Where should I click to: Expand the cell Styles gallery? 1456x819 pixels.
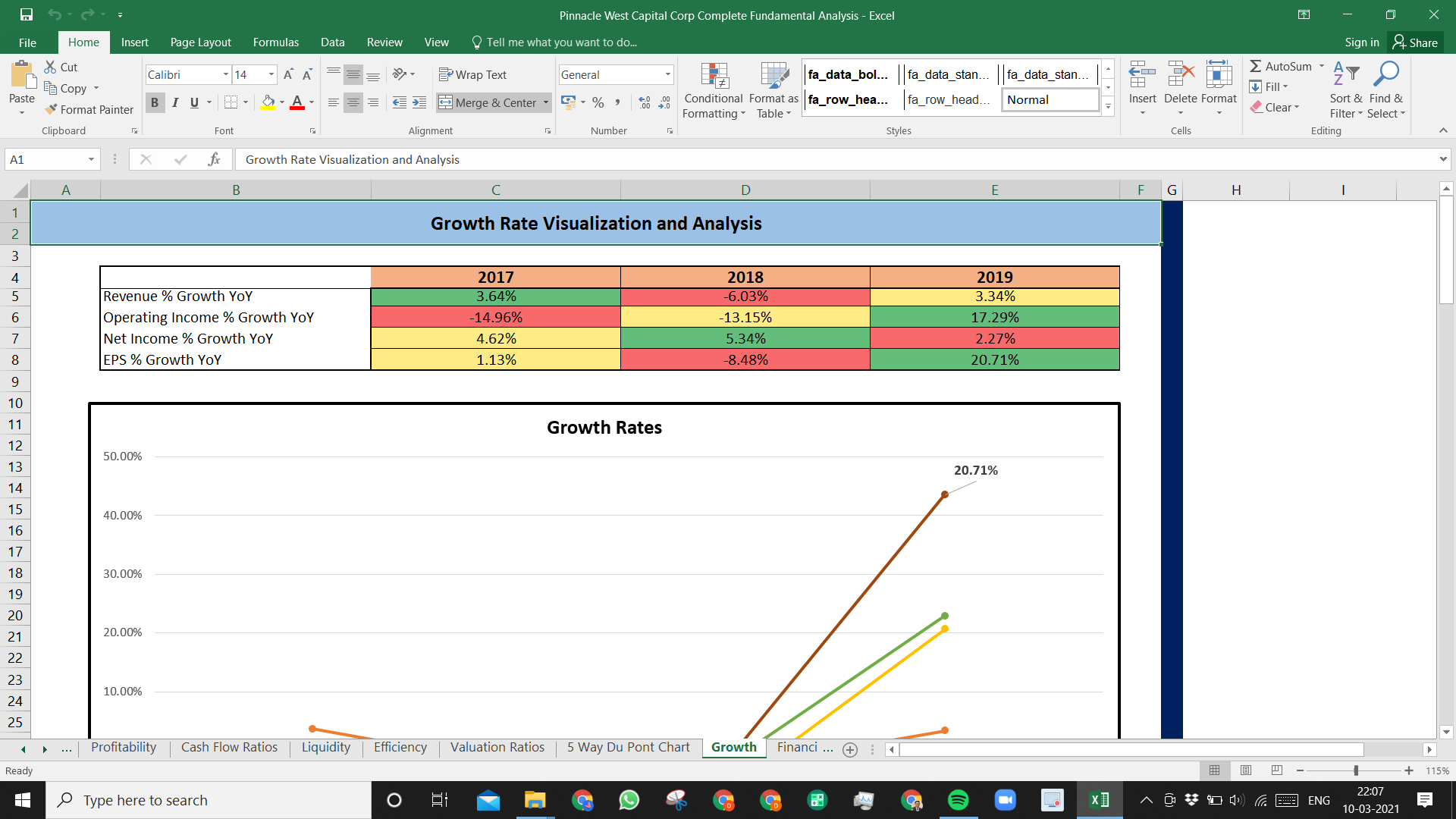(x=1108, y=107)
